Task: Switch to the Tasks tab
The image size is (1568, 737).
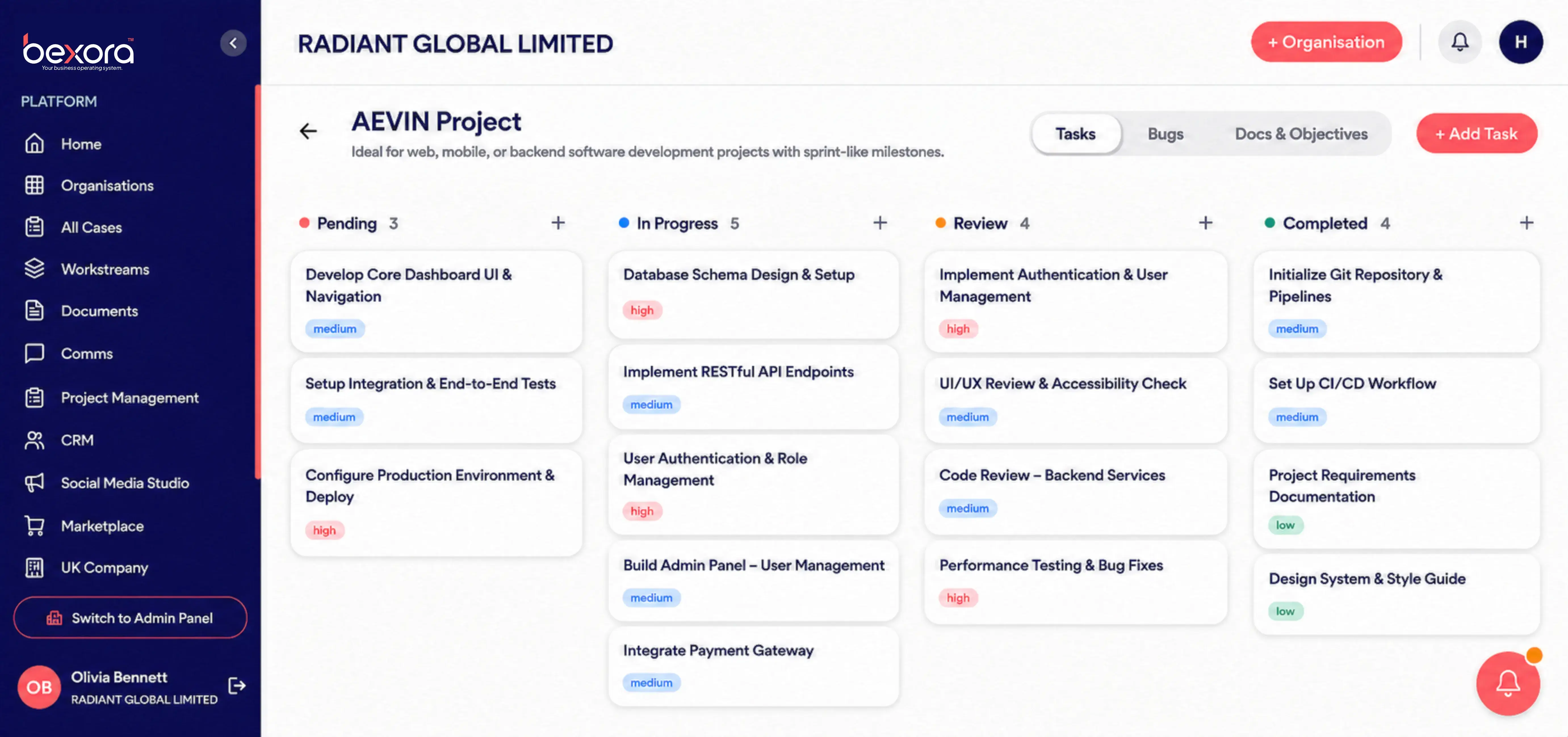Action: [1076, 134]
